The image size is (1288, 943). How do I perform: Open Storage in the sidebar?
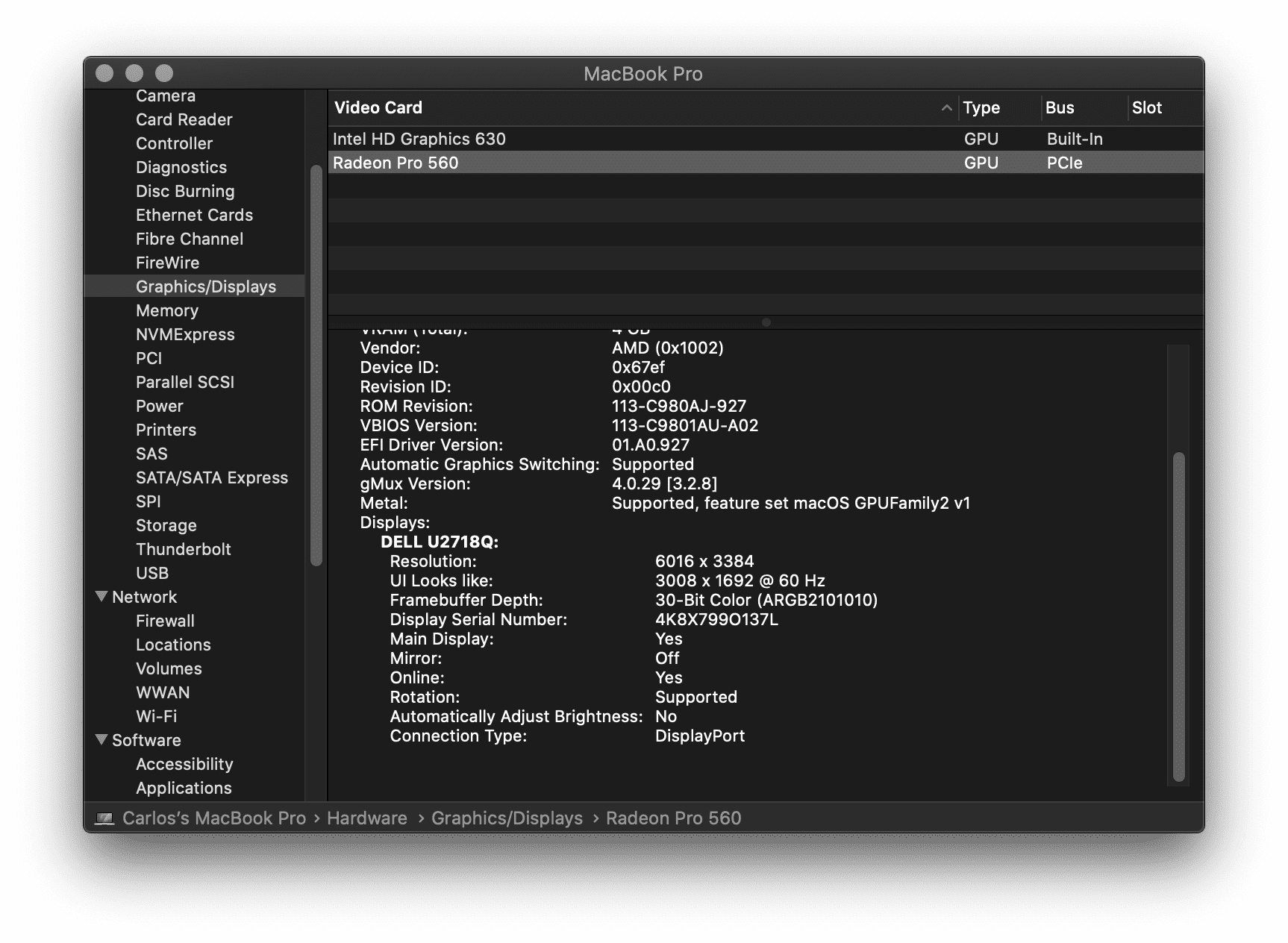pos(166,525)
